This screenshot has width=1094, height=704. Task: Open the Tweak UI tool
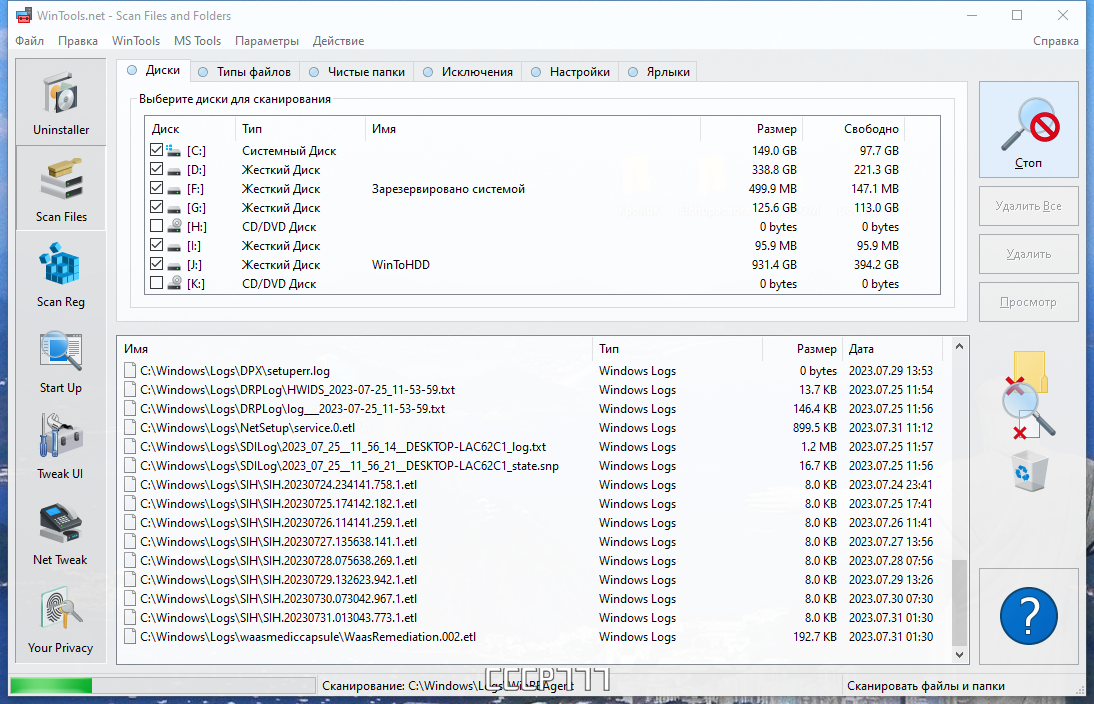point(61,447)
